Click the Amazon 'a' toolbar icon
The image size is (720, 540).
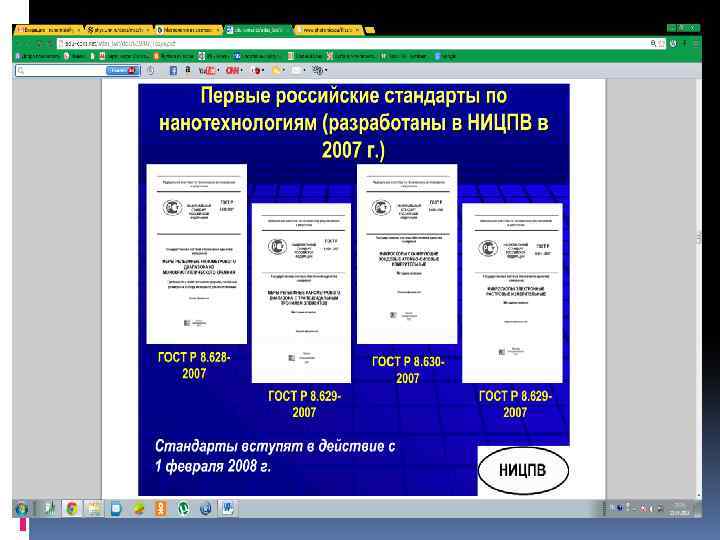[x=188, y=70]
